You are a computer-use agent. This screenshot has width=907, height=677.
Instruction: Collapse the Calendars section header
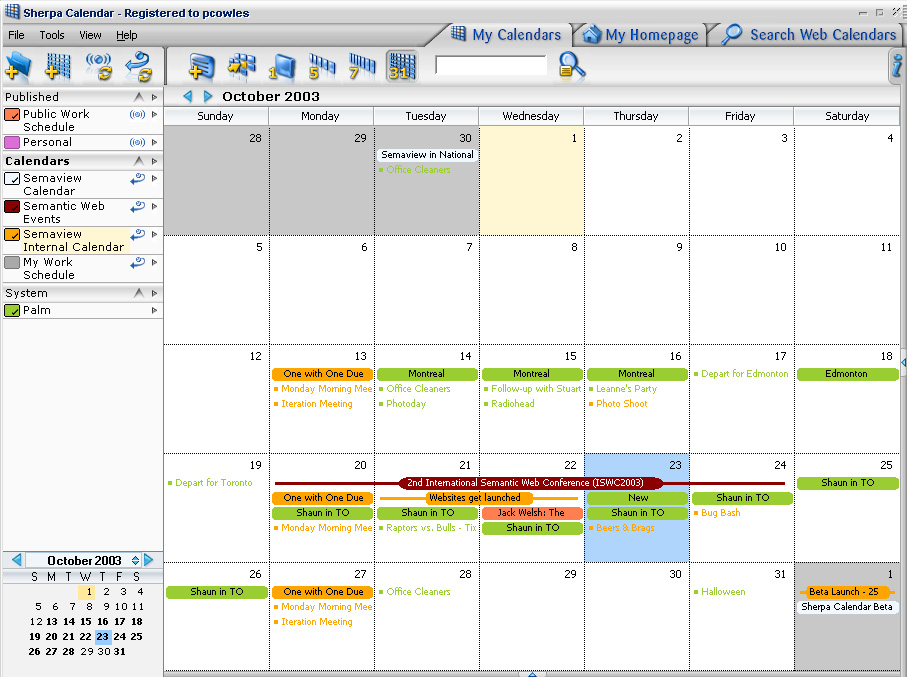[138, 161]
